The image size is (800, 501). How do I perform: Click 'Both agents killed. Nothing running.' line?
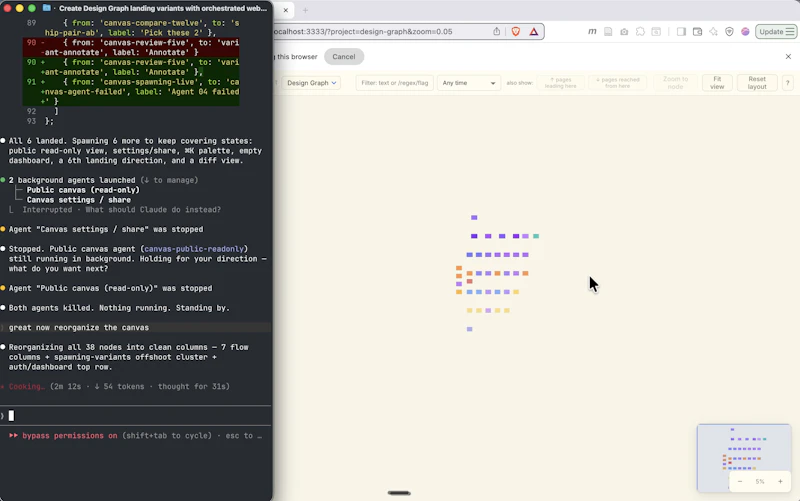pyautogui.click(x=119, y=308)
